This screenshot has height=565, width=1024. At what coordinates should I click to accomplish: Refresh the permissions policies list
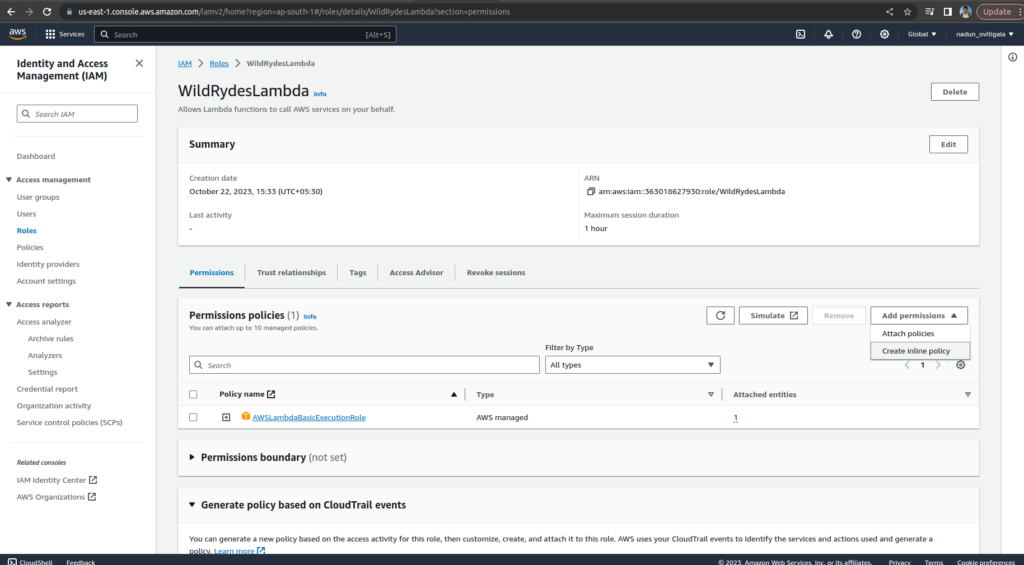point(720,315)
